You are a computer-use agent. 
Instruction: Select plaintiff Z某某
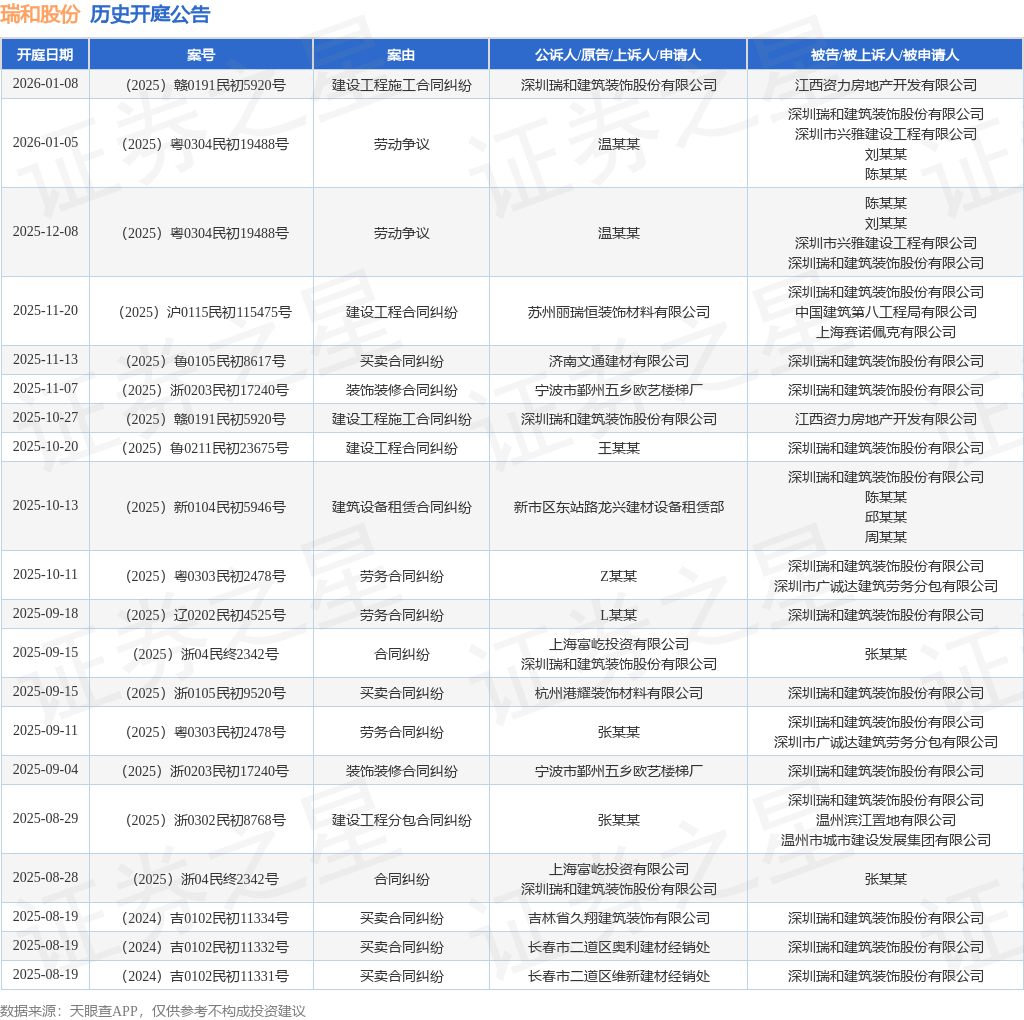pyautogui.click(x=618, y=576)
